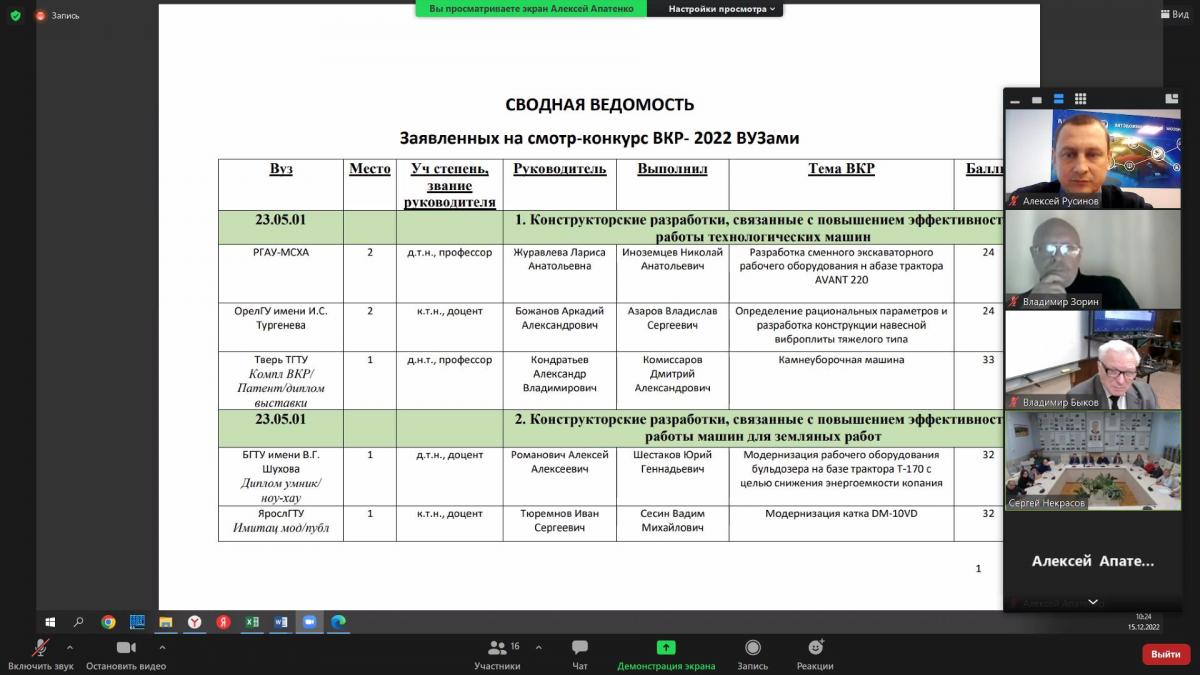
Task: Open the Вид view layout menu
Action: [x=1174, y=14]
